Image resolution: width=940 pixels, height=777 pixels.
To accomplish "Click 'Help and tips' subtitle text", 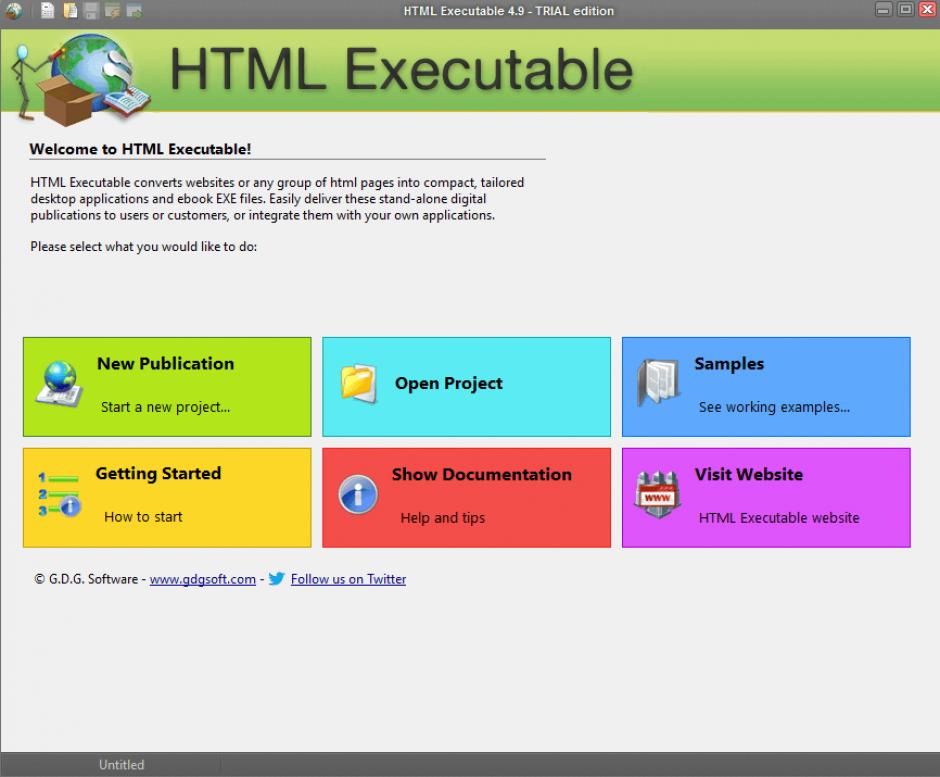I will [443, 518].
